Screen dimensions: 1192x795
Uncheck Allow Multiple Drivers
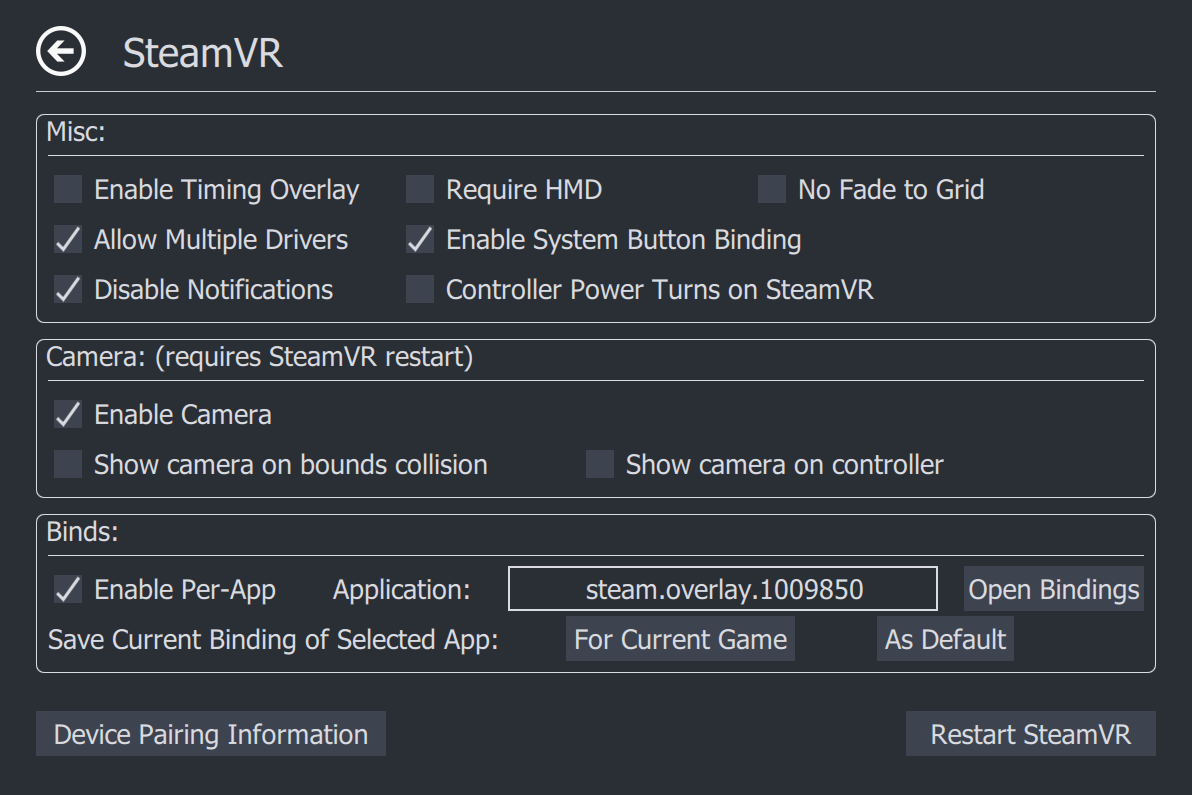pyautogui.click(x=68, y=239)
